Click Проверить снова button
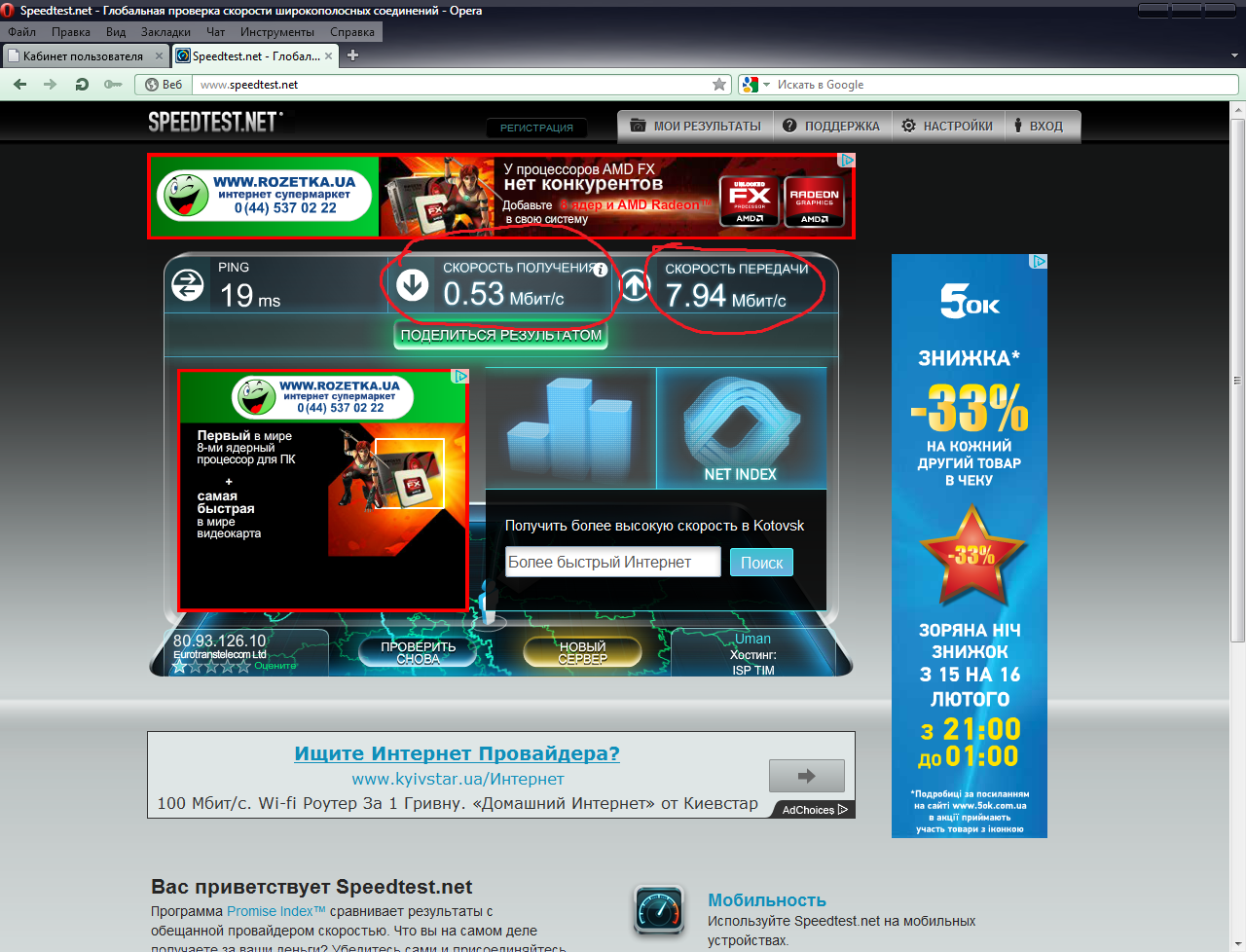The width and height of the screenshot is (1246, 952). pos(418,652)
